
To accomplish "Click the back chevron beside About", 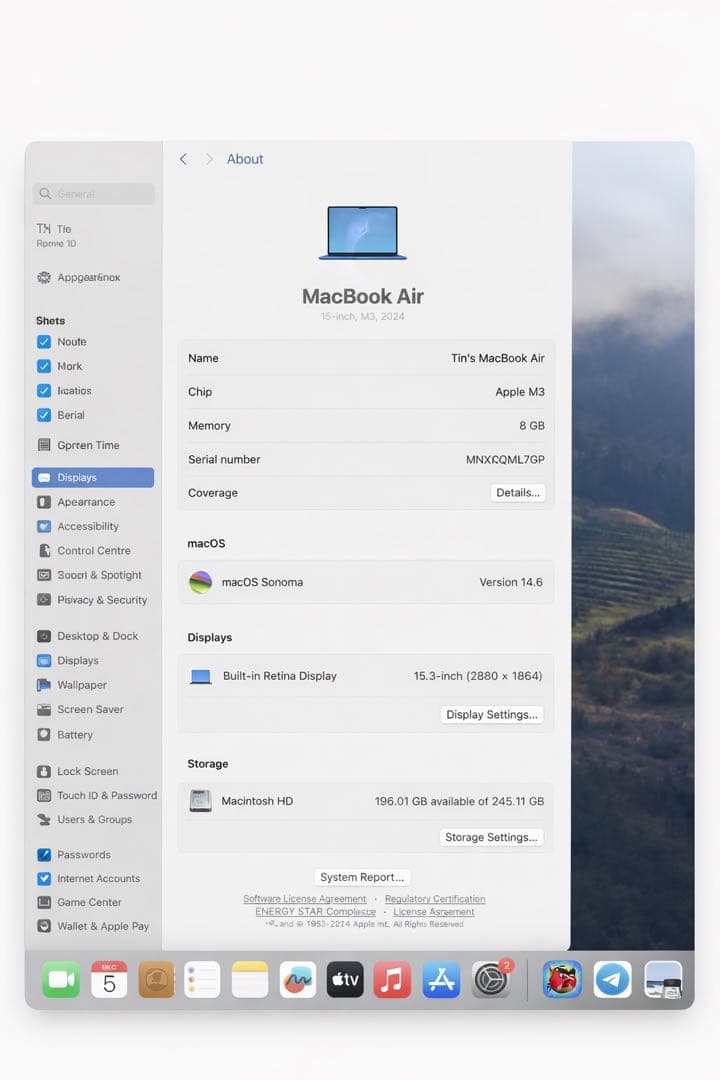I will [183, 159].
